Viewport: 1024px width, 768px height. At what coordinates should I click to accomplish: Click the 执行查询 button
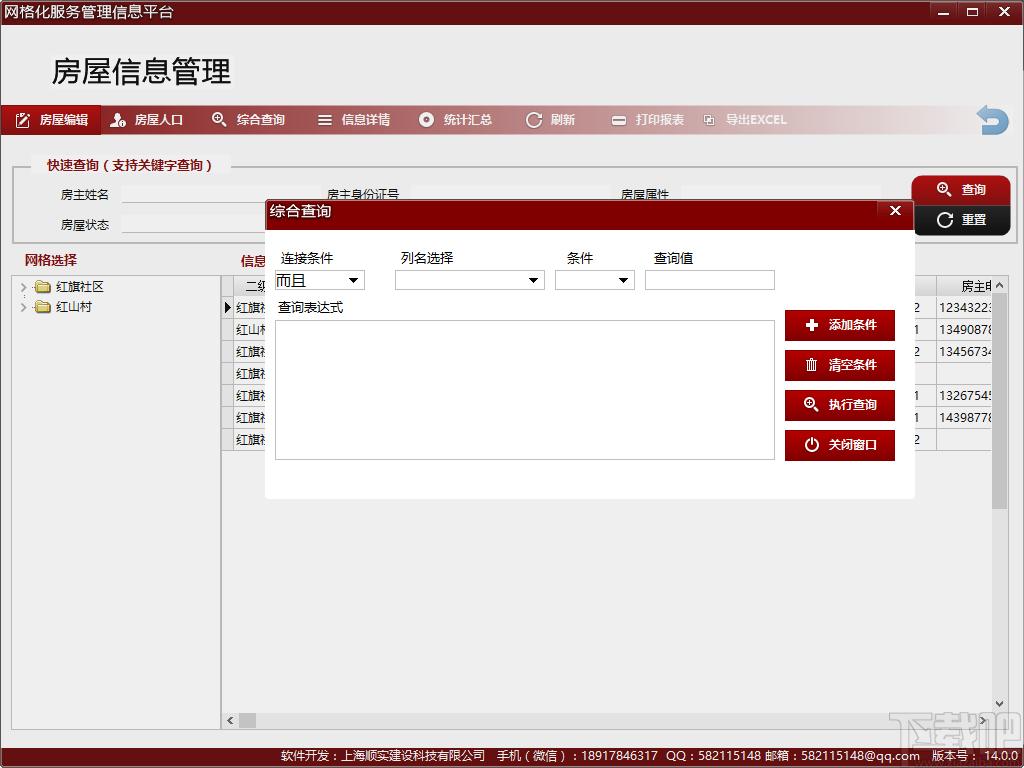point(839,405)
